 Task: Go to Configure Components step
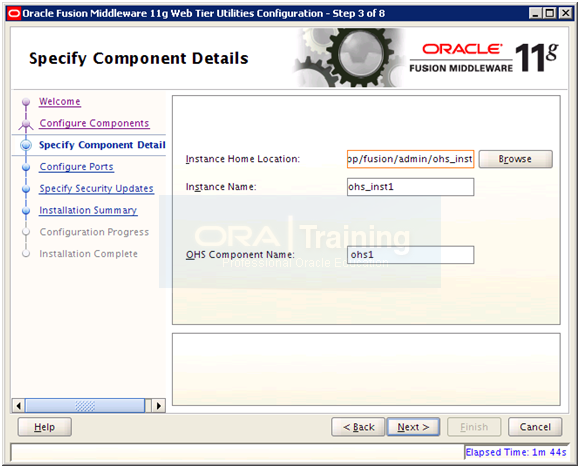pyautogui.click(x=94, y=123)
